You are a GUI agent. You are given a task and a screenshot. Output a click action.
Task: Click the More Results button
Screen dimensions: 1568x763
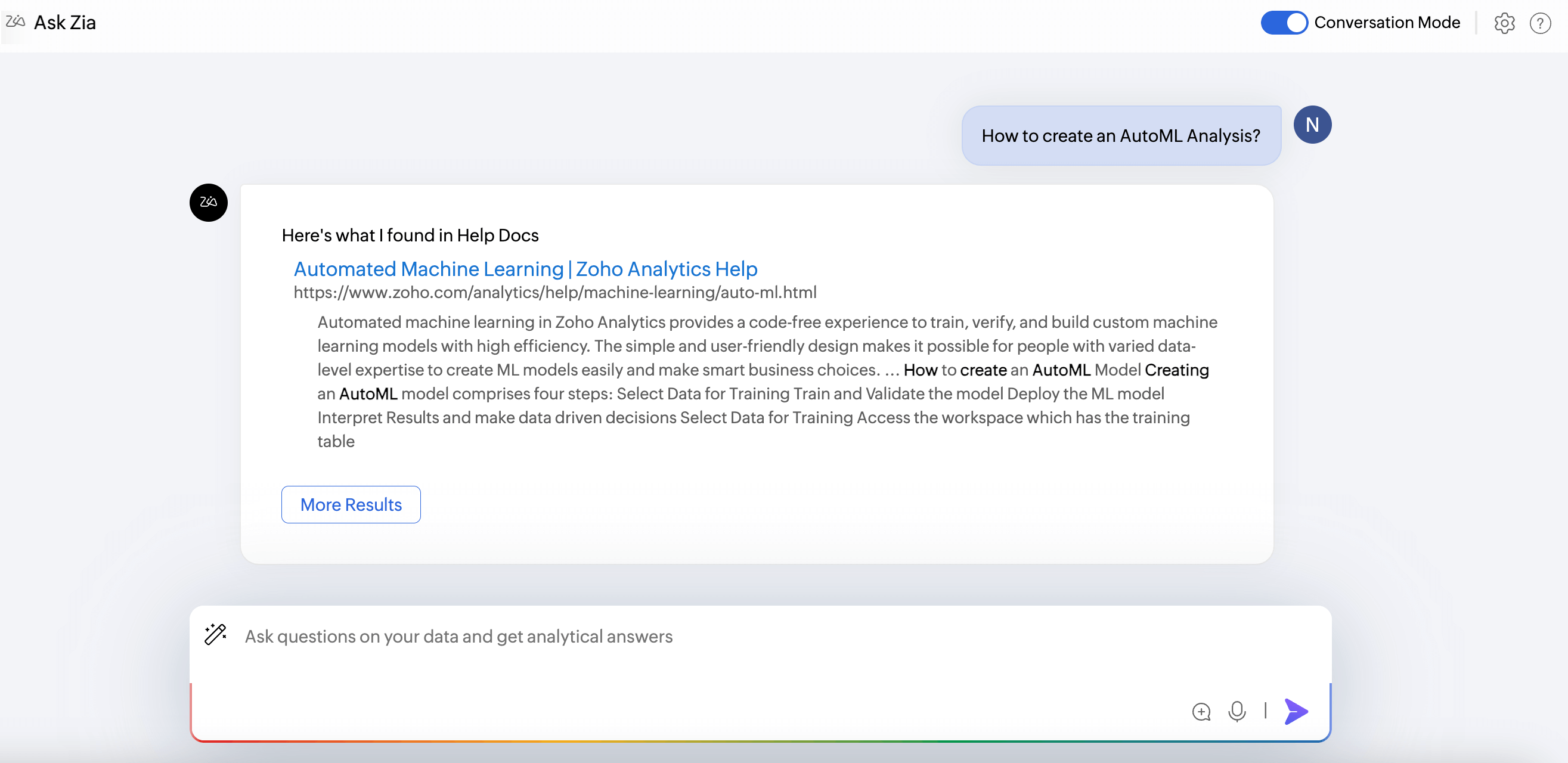(x=351, y=504)
